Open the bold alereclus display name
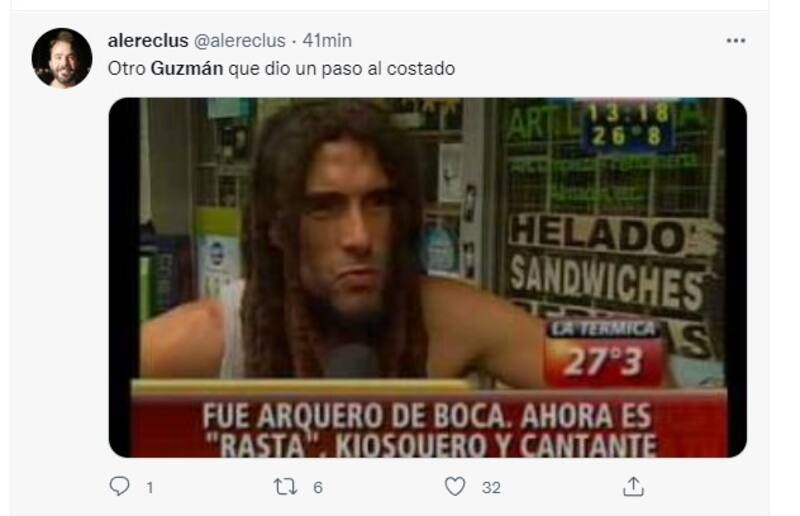Image resolution: width=800 pixels, height=516 pixels. pyautogui.click(x=148, y=40)
